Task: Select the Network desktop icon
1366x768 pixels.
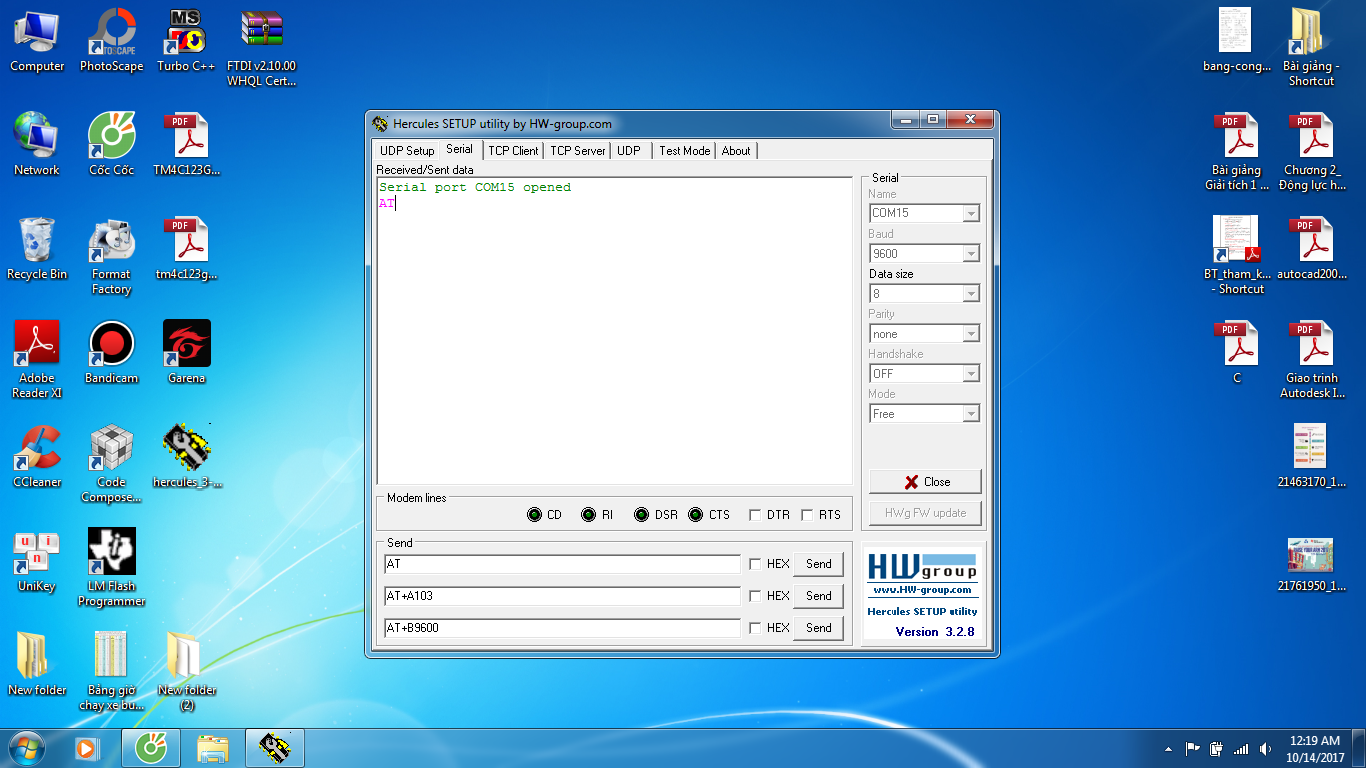Action: [37, 145]
